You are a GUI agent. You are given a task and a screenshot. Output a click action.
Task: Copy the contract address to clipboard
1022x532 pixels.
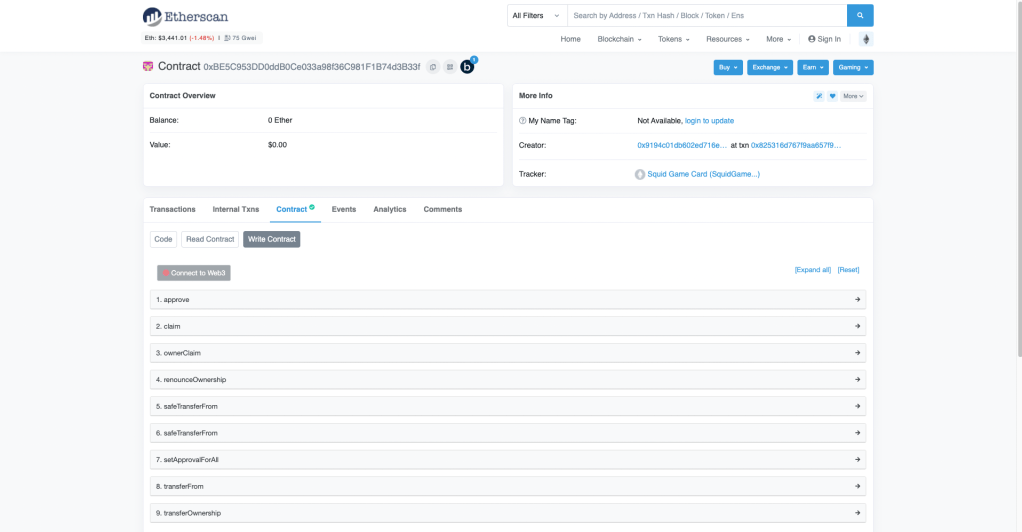click(x=432, y=67)
